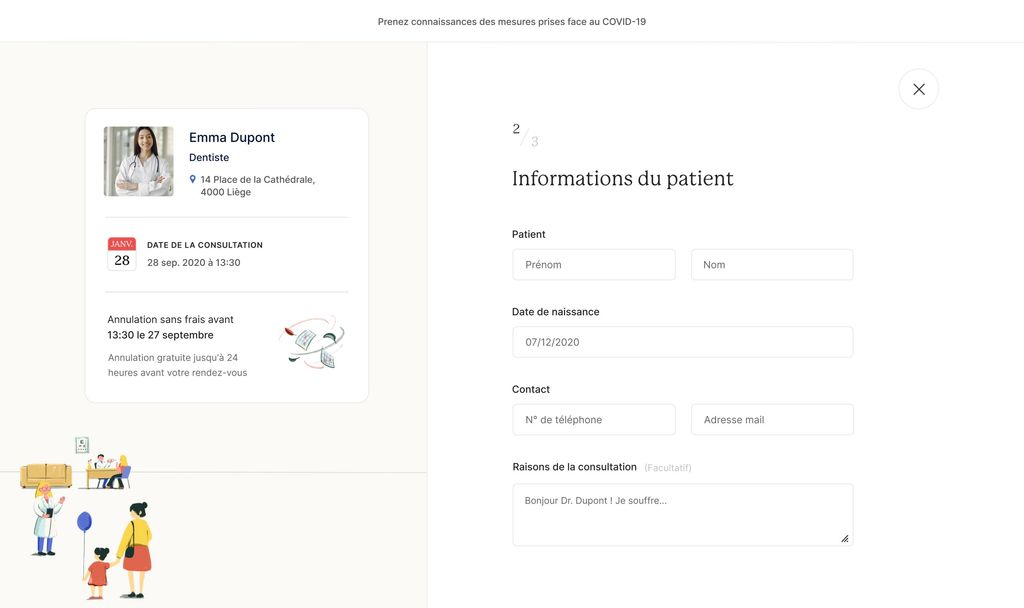Click the Contact section label

(530, 389)
